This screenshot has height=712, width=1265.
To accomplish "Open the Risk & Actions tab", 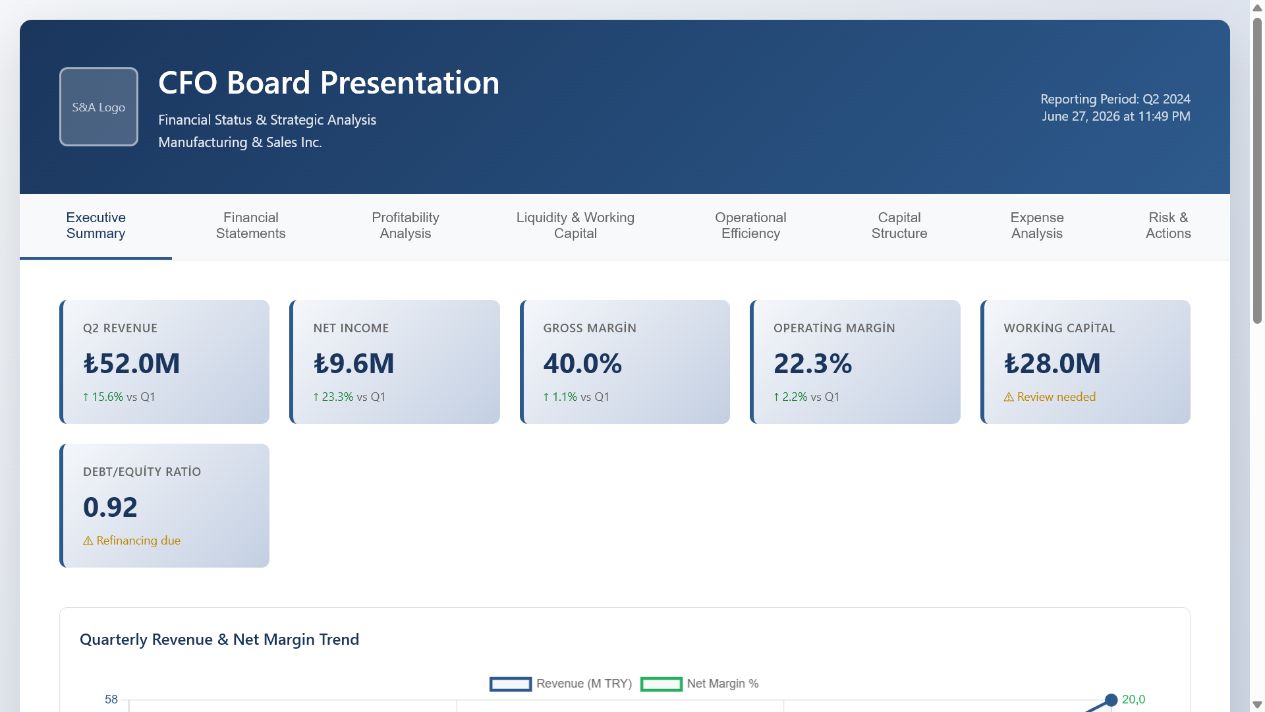I will coord(1168,226).
